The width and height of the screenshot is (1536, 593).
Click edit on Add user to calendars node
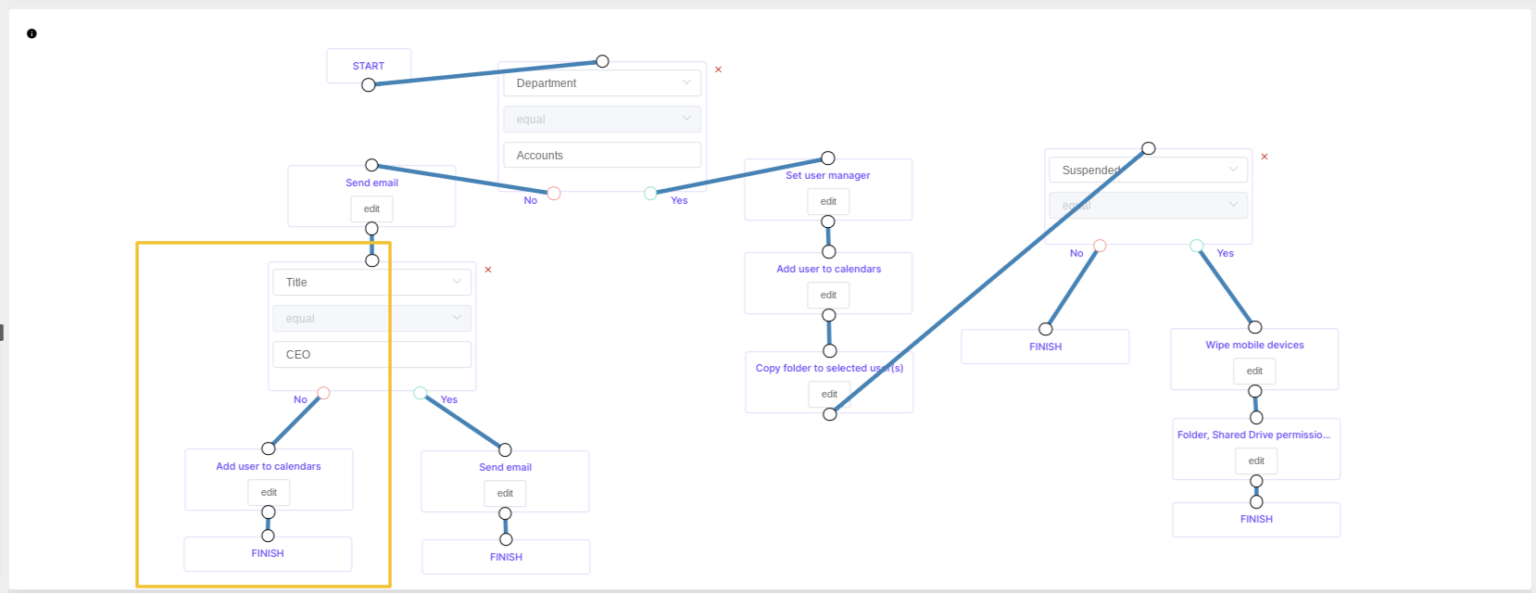tap(828, 294)
